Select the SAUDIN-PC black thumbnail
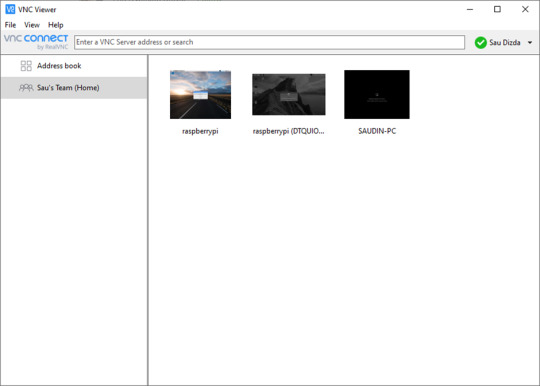 click(x=377, y=95)
